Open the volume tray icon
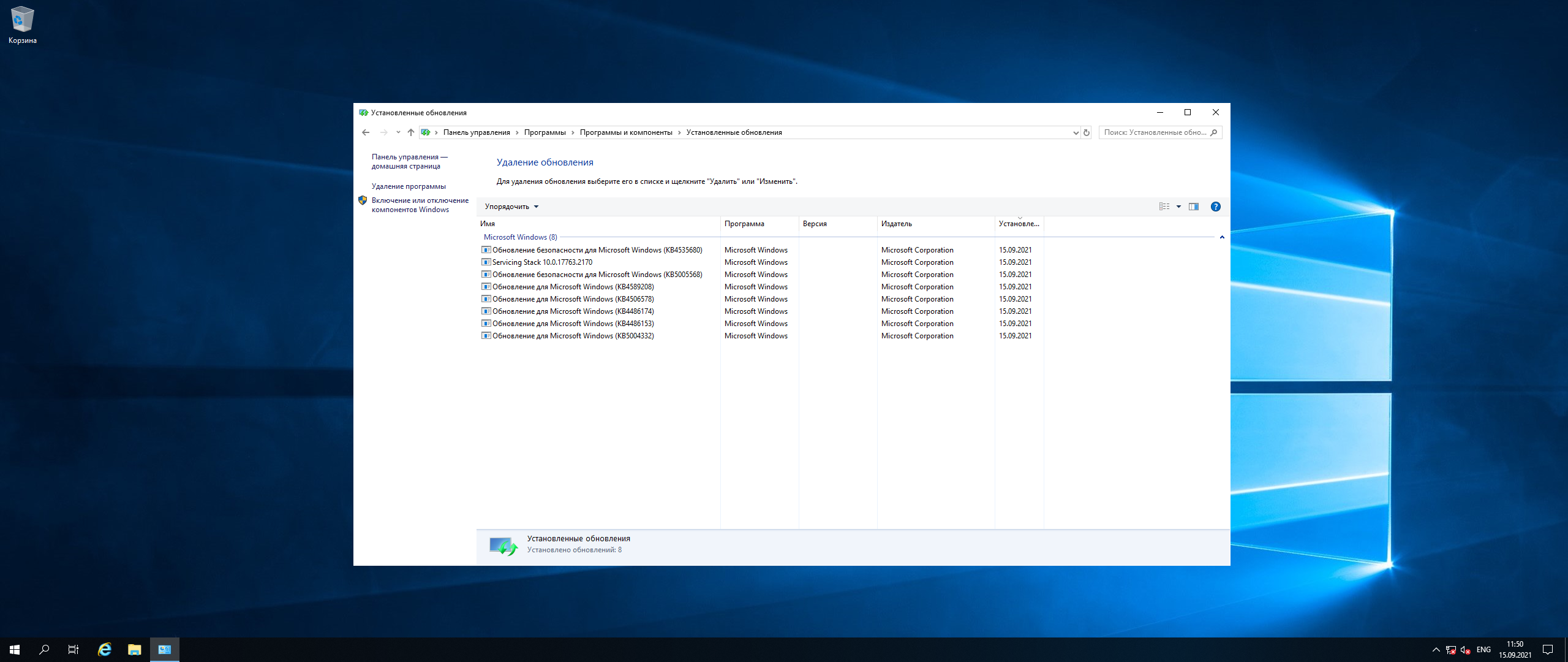1568x662 pixels. tap(1465, 650)
